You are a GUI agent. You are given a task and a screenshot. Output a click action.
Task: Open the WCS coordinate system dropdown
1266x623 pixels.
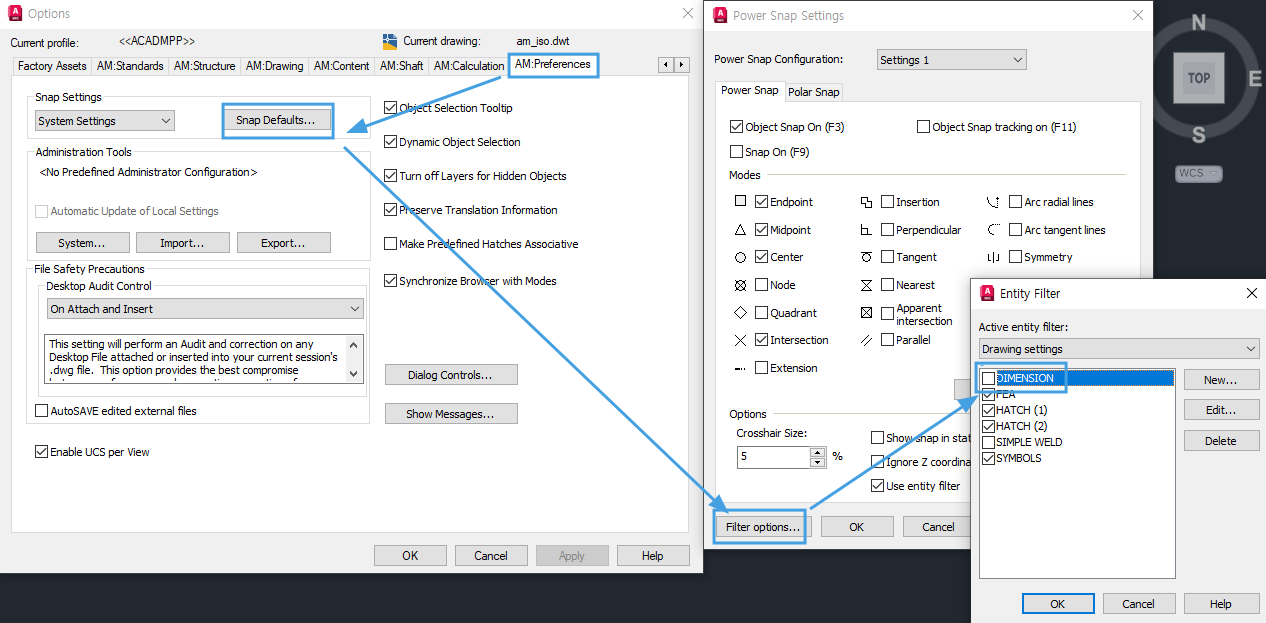[x=1199, y=174]
